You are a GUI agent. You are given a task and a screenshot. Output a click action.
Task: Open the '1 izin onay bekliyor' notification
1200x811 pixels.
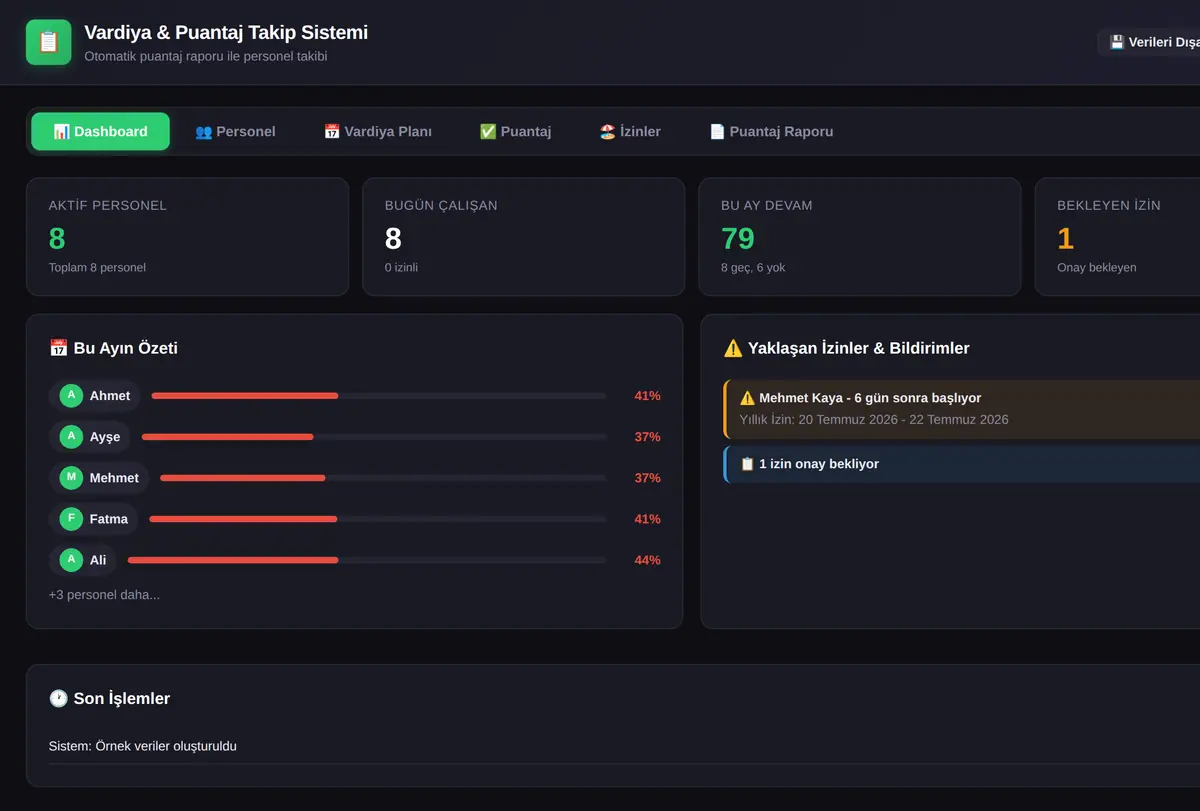(x=961, y=464)
